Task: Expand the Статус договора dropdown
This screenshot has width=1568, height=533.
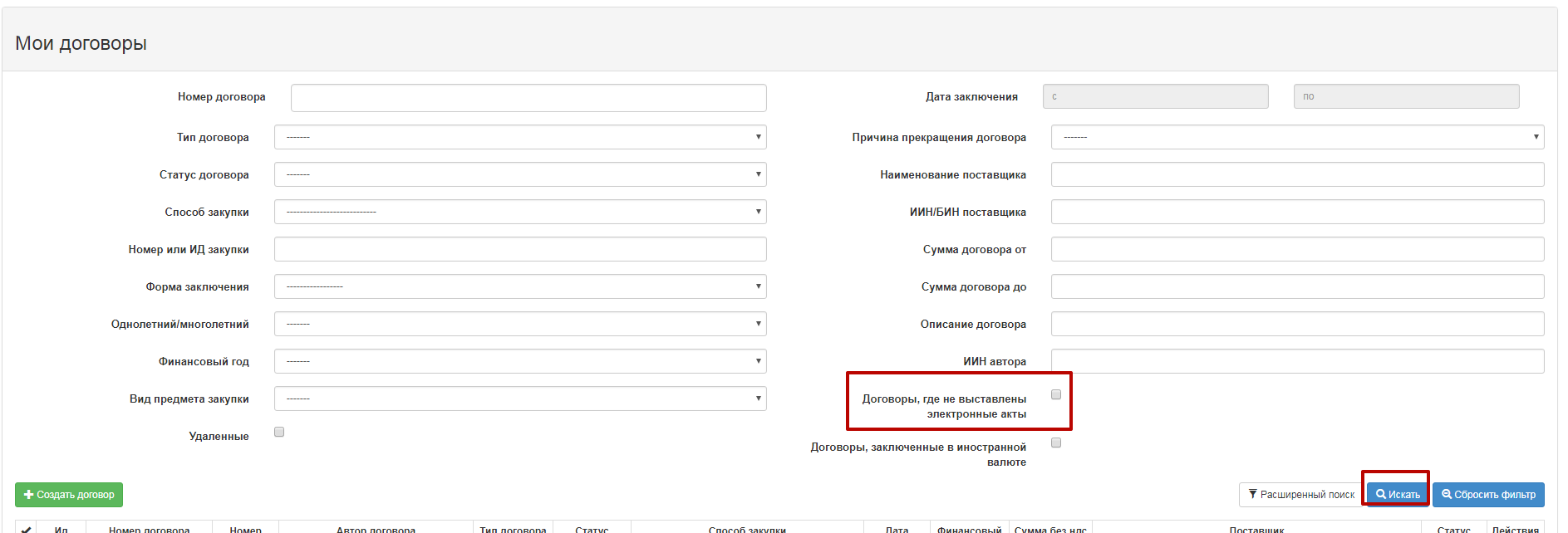Action: coord(520,174)
